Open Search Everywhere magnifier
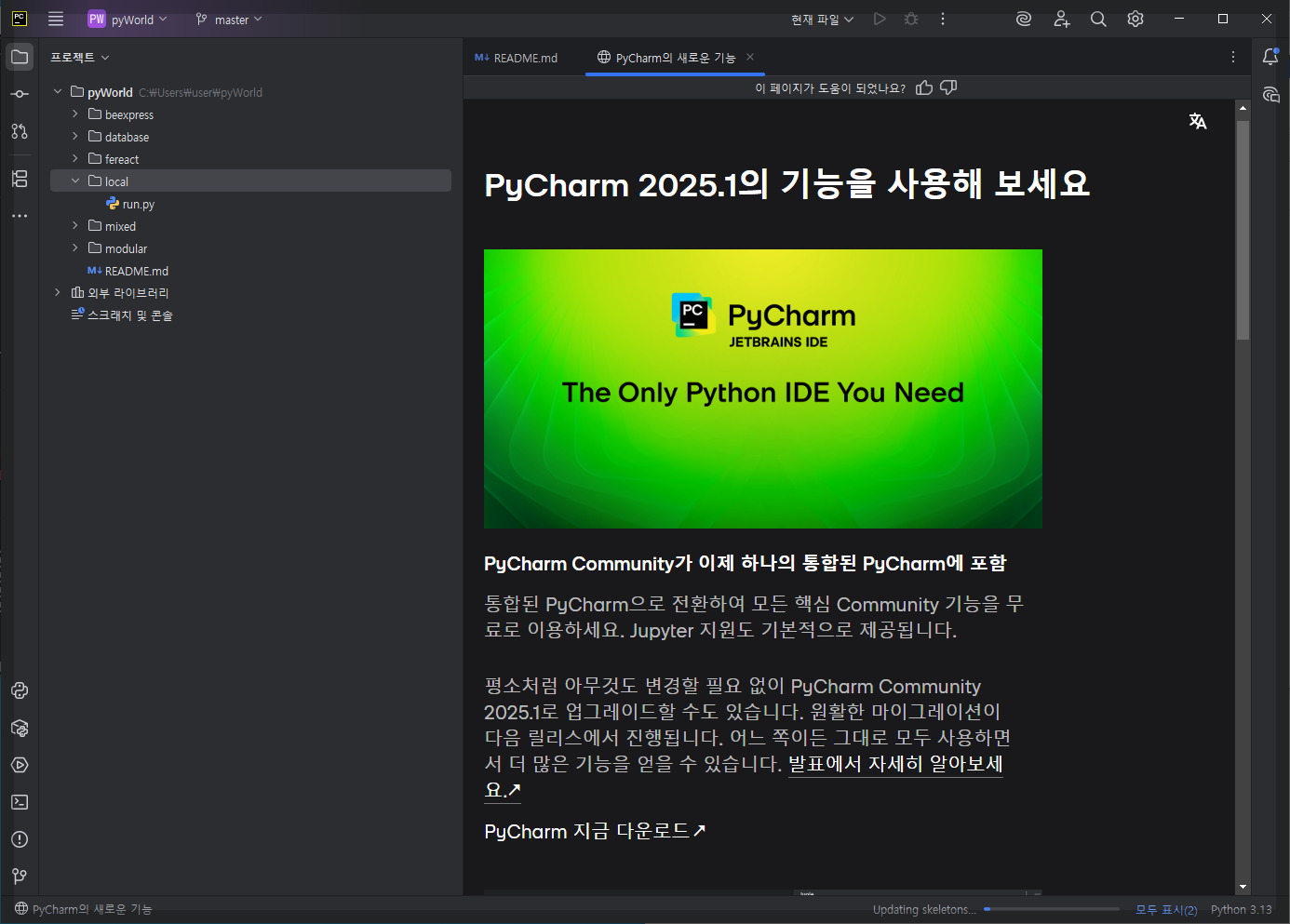Viewport: 1290px width, 924px height. [1098, 19]
